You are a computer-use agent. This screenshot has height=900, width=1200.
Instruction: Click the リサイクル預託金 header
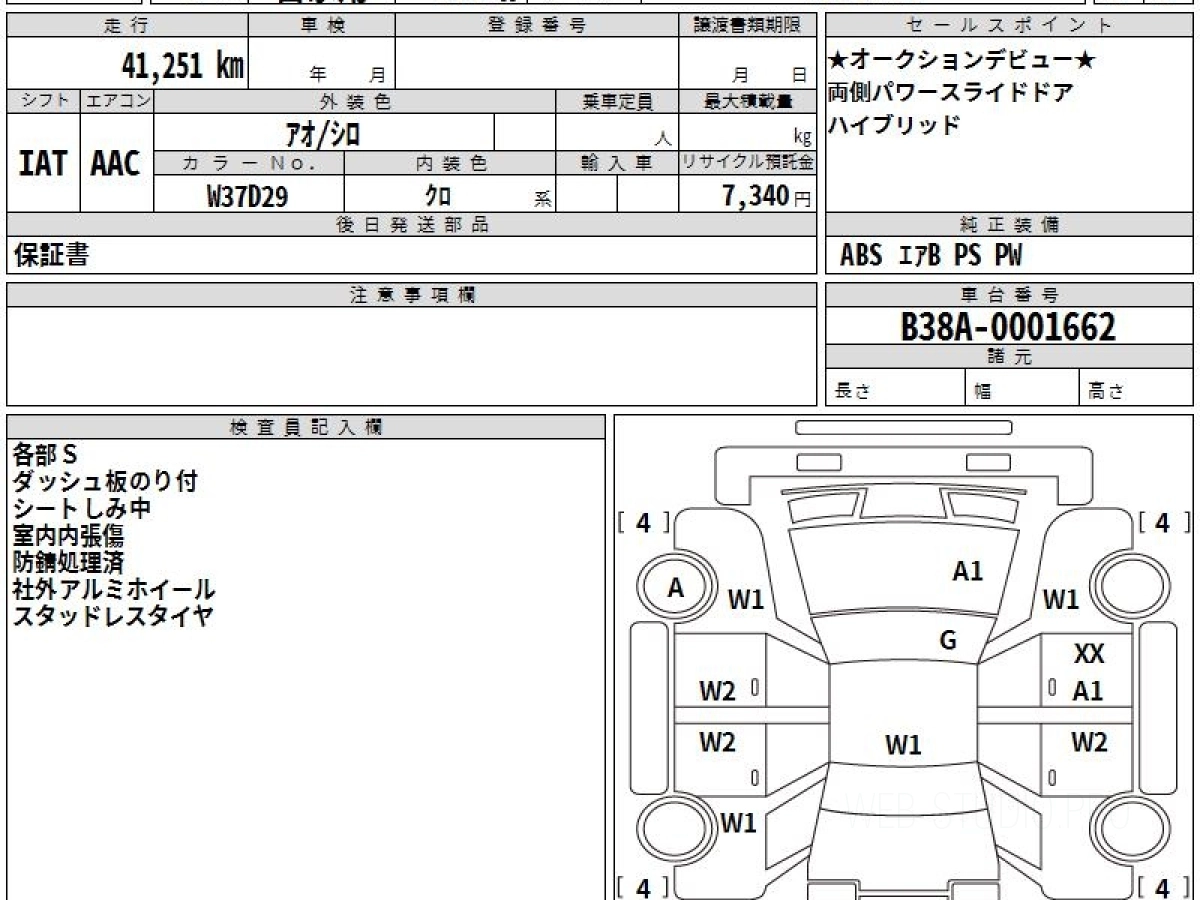click(x=748, y=163)
